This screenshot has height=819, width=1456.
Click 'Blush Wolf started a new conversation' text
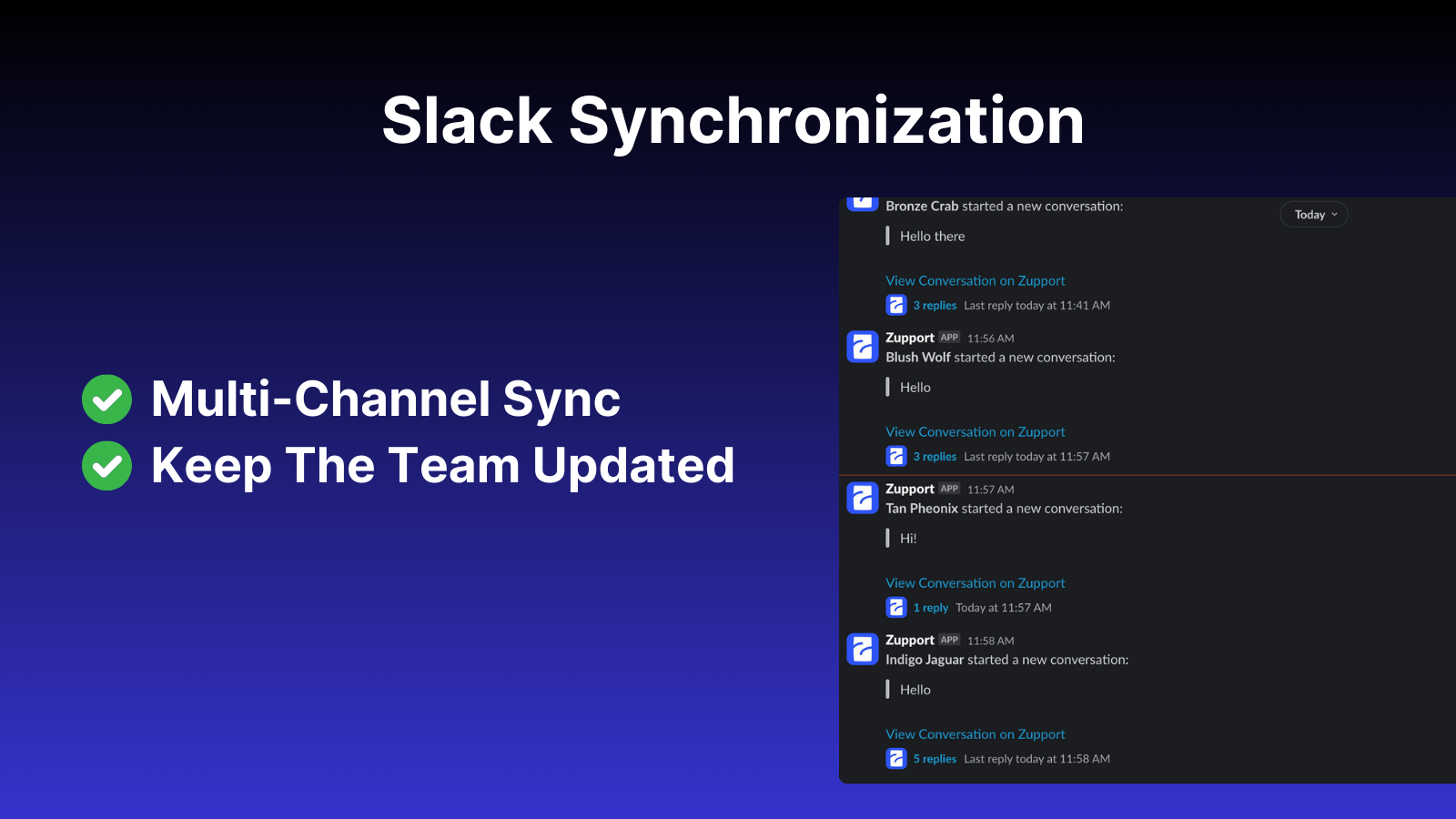pyautogui.click(x=1000, y=358)
